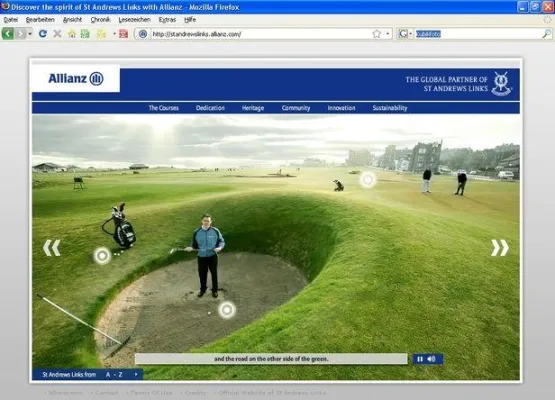Mute the narration with the speaker icon
The image size is (555, 400).
point(431,359)
